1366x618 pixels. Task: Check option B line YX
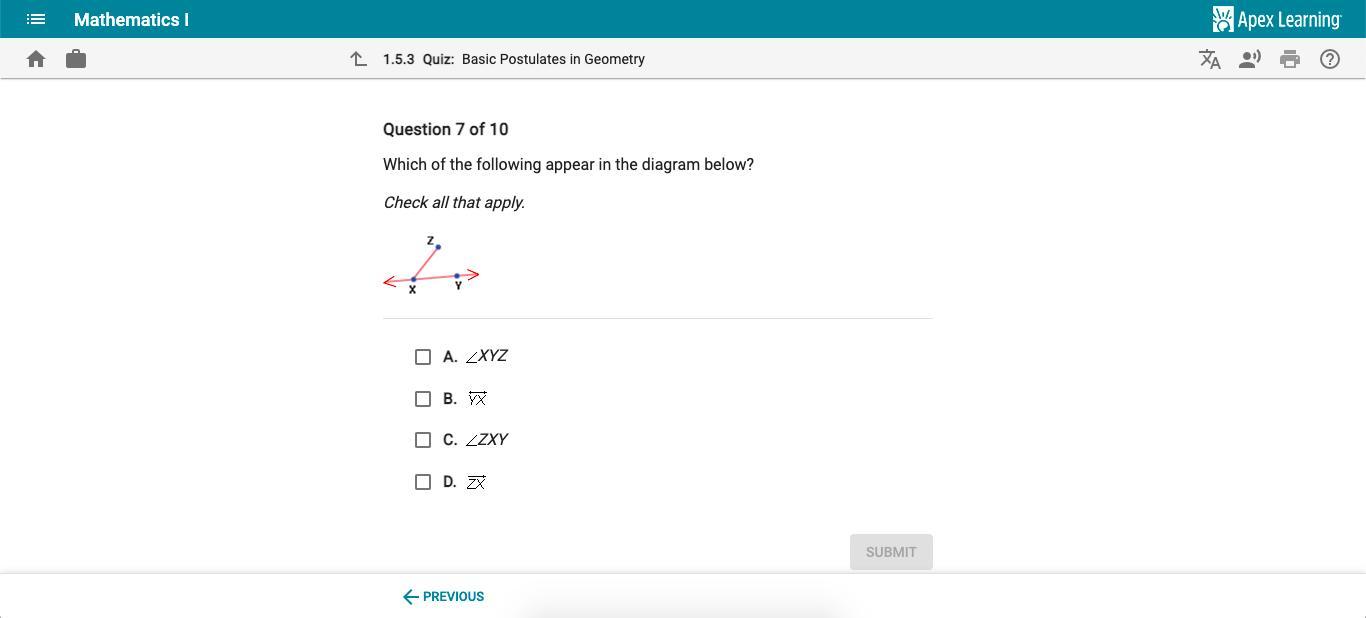tap(423, 399)
